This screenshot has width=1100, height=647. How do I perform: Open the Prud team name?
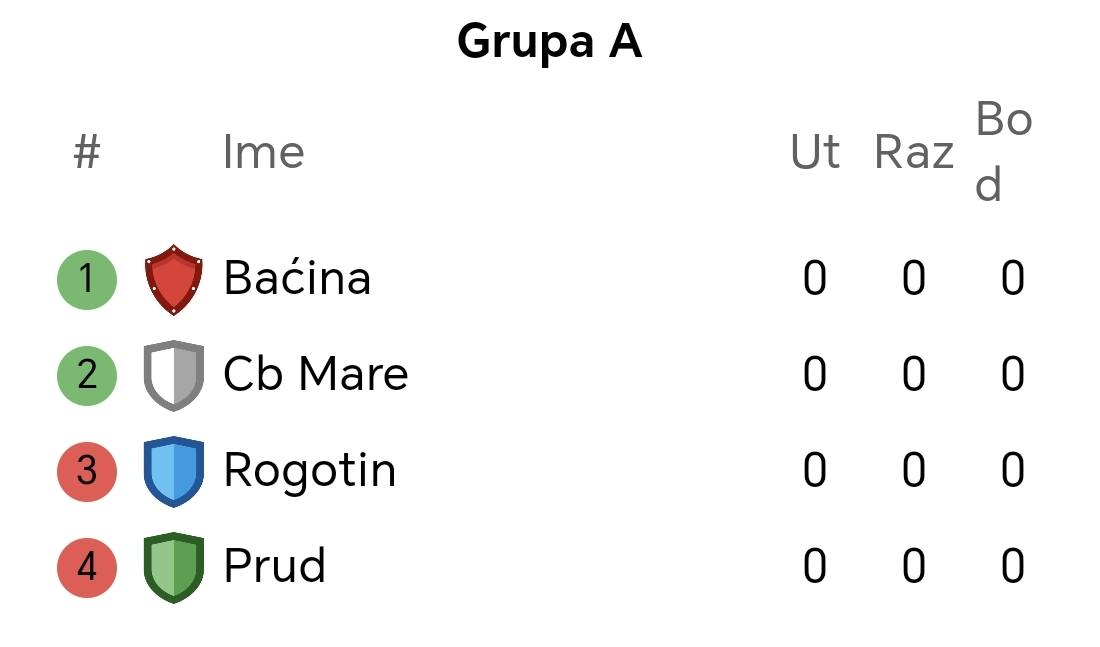pos(275,566)
